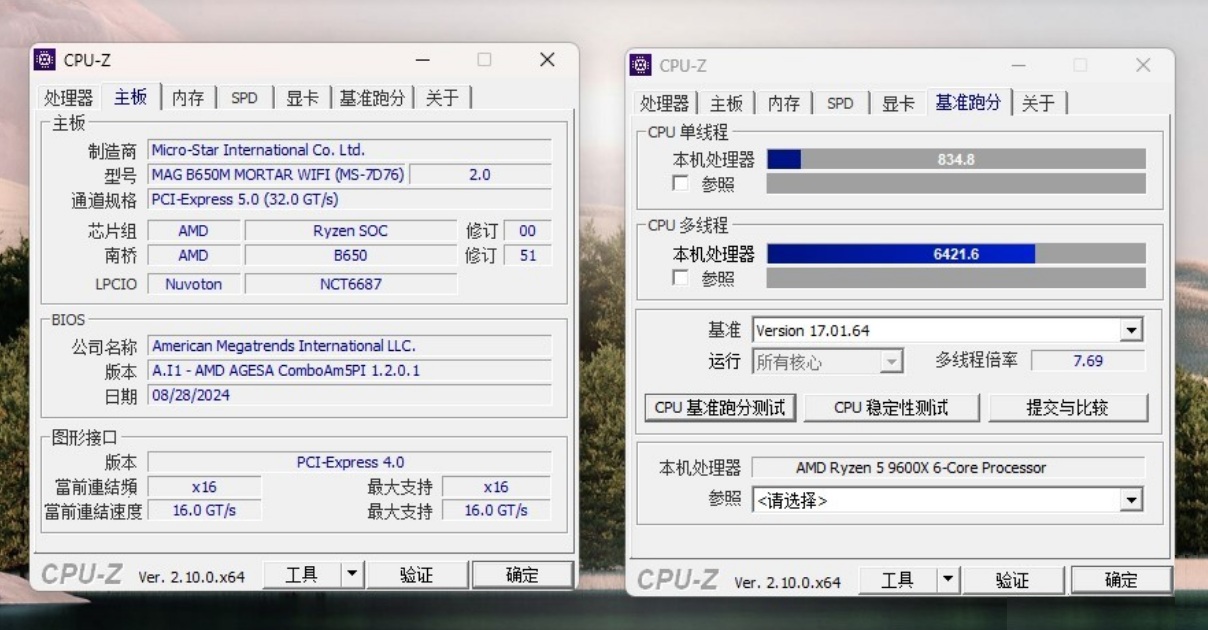Click BIOS brand American Megatrends field
The image size is (1208, 630).
[349, 346]
